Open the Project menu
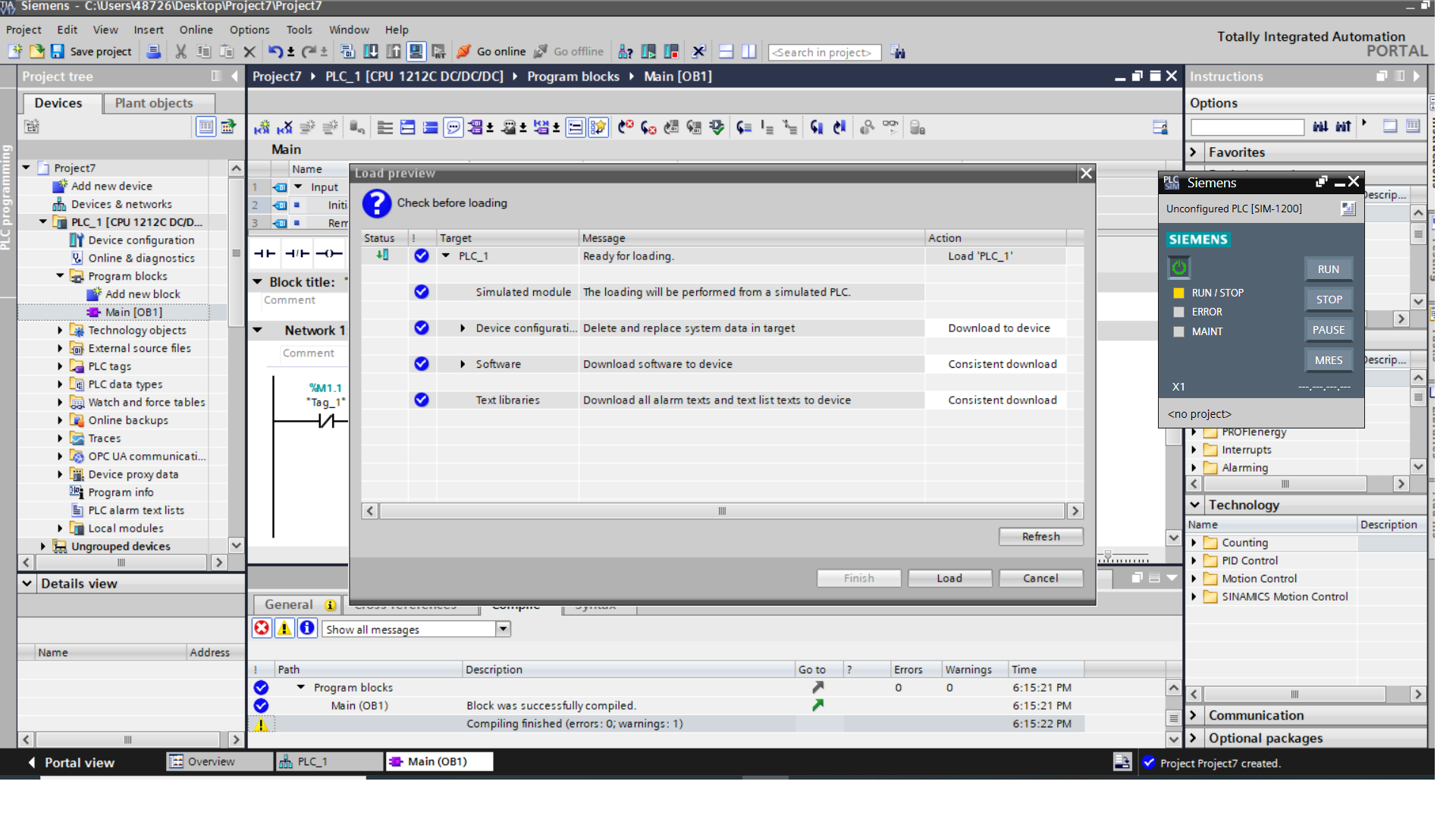The image size is (1456, 819). [24, 30]
